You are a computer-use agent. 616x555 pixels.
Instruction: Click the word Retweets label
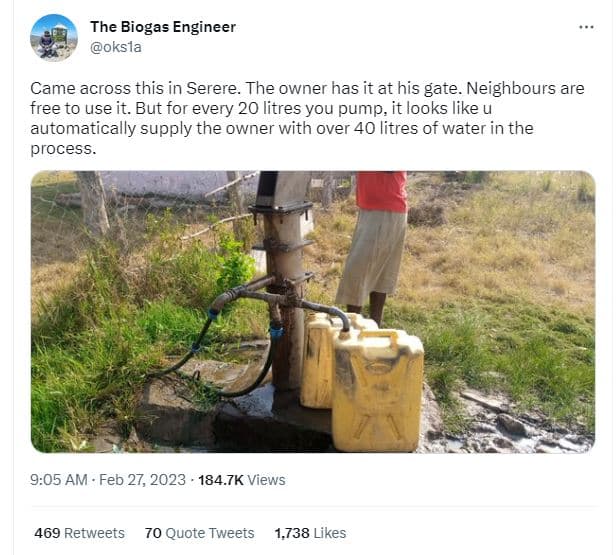click(x=94, y=533)
